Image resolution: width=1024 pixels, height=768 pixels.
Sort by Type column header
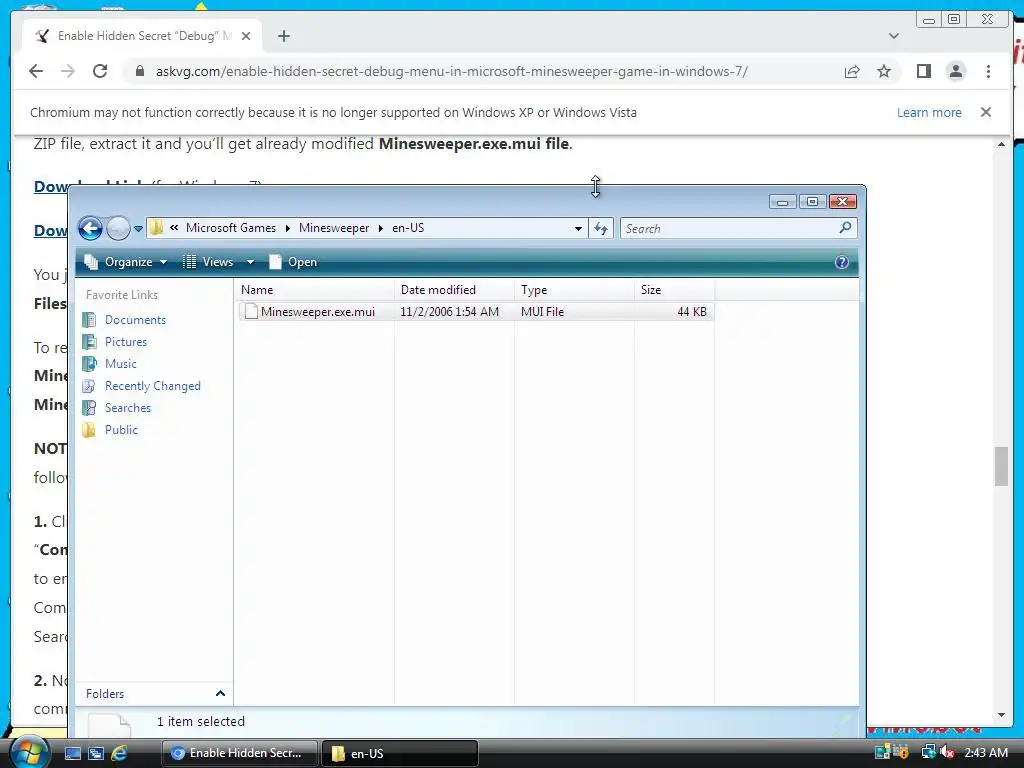[x=574, y=290]
